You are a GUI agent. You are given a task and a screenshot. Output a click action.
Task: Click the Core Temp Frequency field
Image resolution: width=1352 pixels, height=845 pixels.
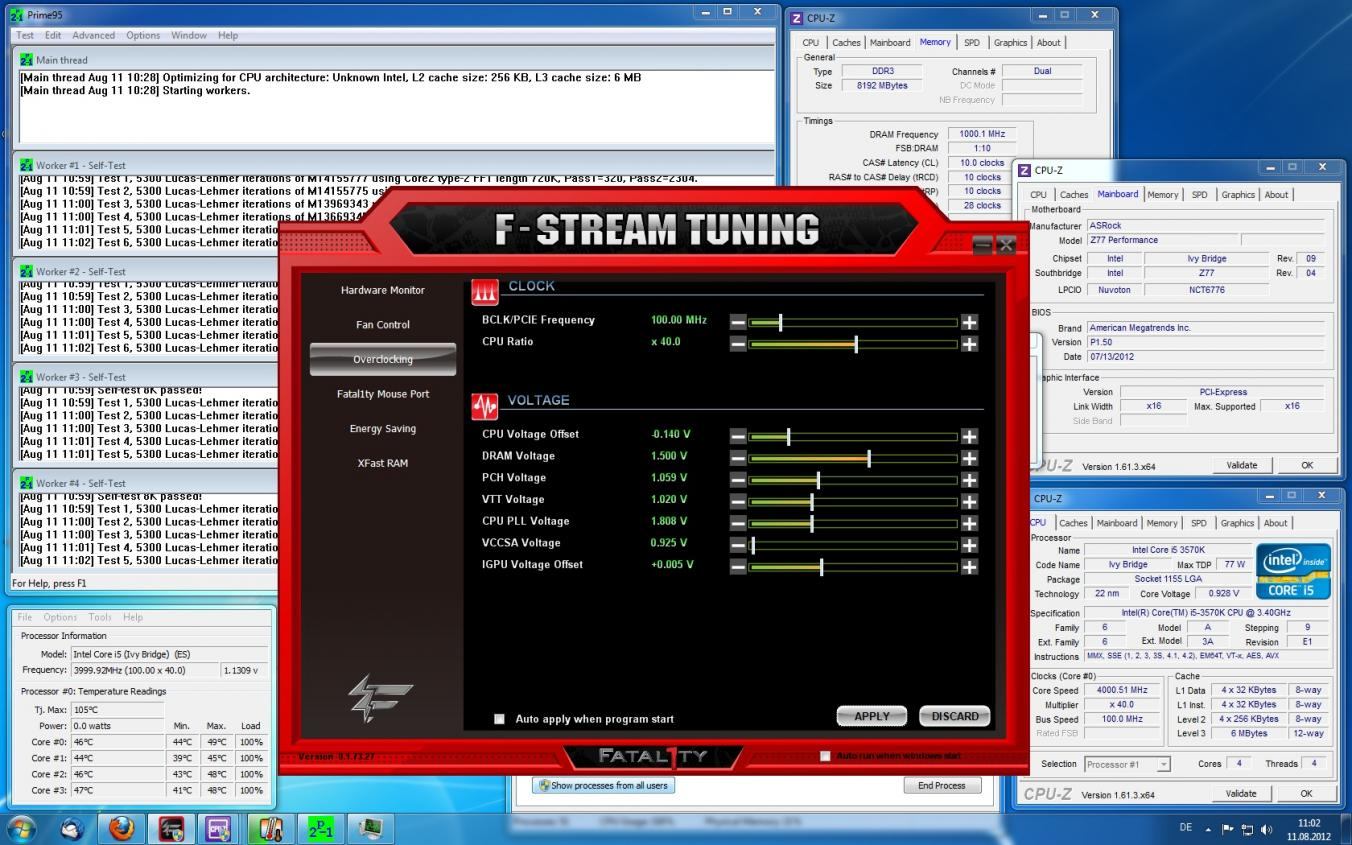pyautogui.click(x=144, y=670)
